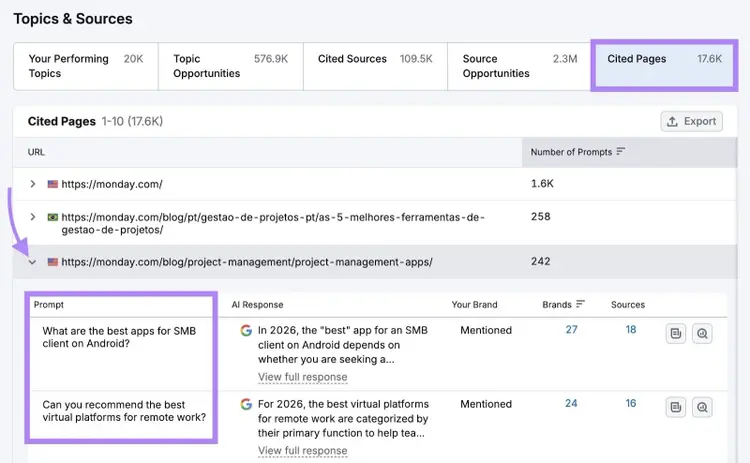The height and width of the screenshot is (463, 750).
Task: Click the Brazil flag beside the Portuguese URL
Action: coord(53,217)
